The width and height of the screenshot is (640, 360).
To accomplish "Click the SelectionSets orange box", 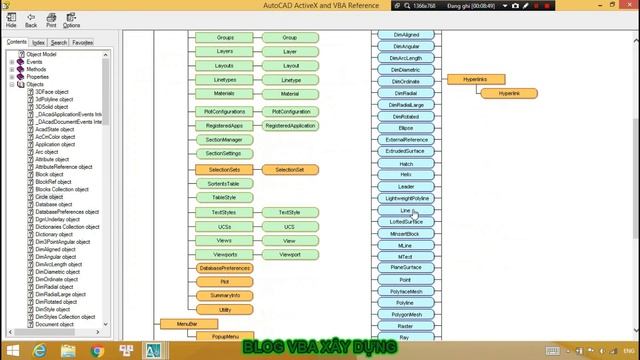I will (224, 170).
